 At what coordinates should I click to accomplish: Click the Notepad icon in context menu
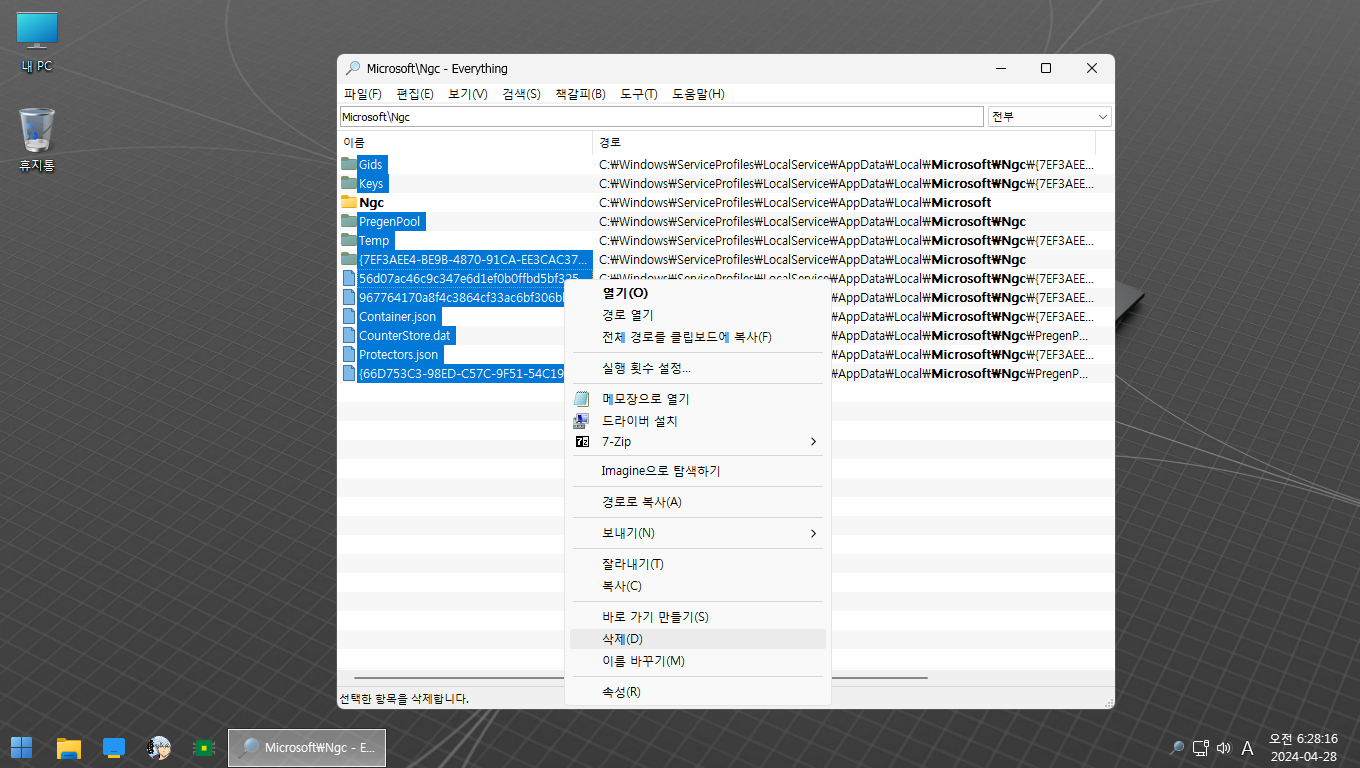pos(582,399)
